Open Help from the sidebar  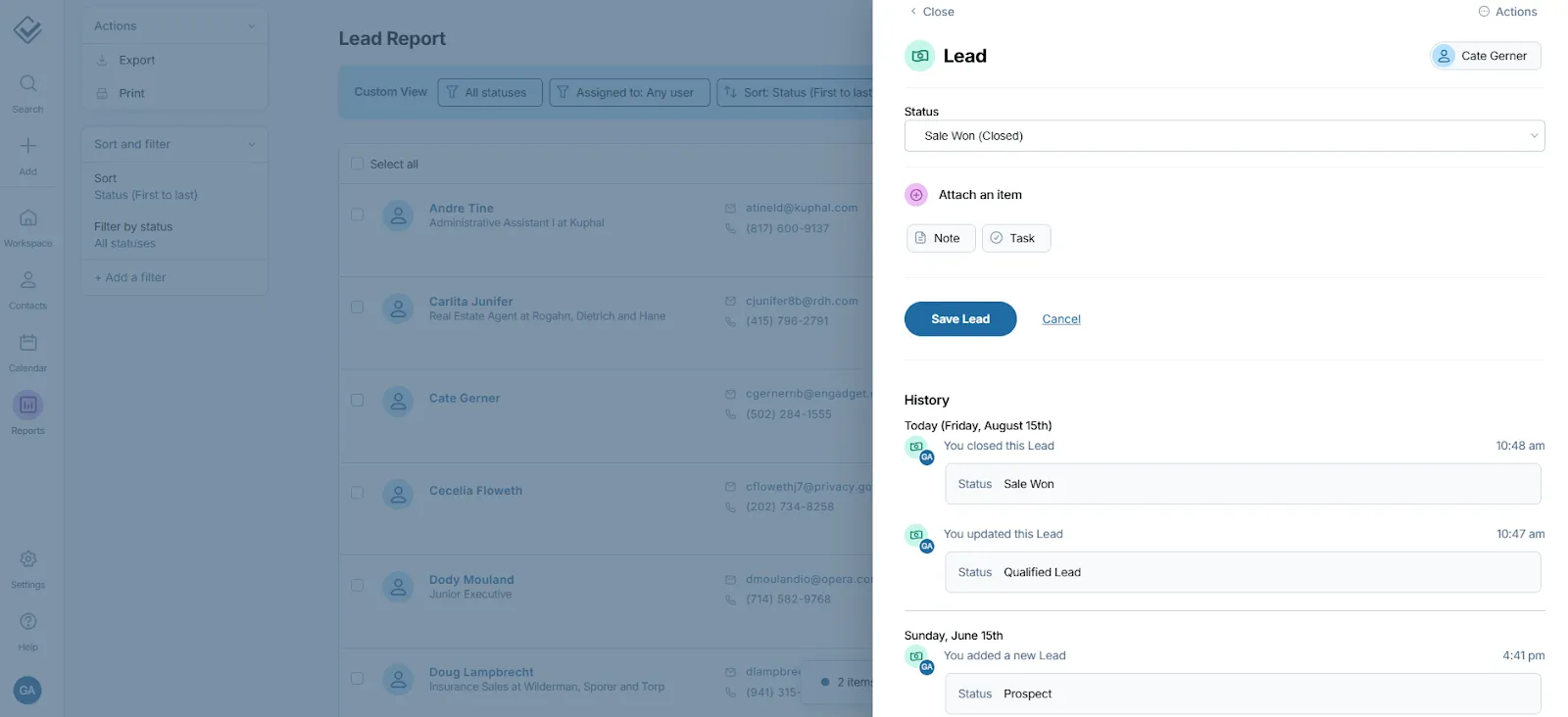[27, 632]
